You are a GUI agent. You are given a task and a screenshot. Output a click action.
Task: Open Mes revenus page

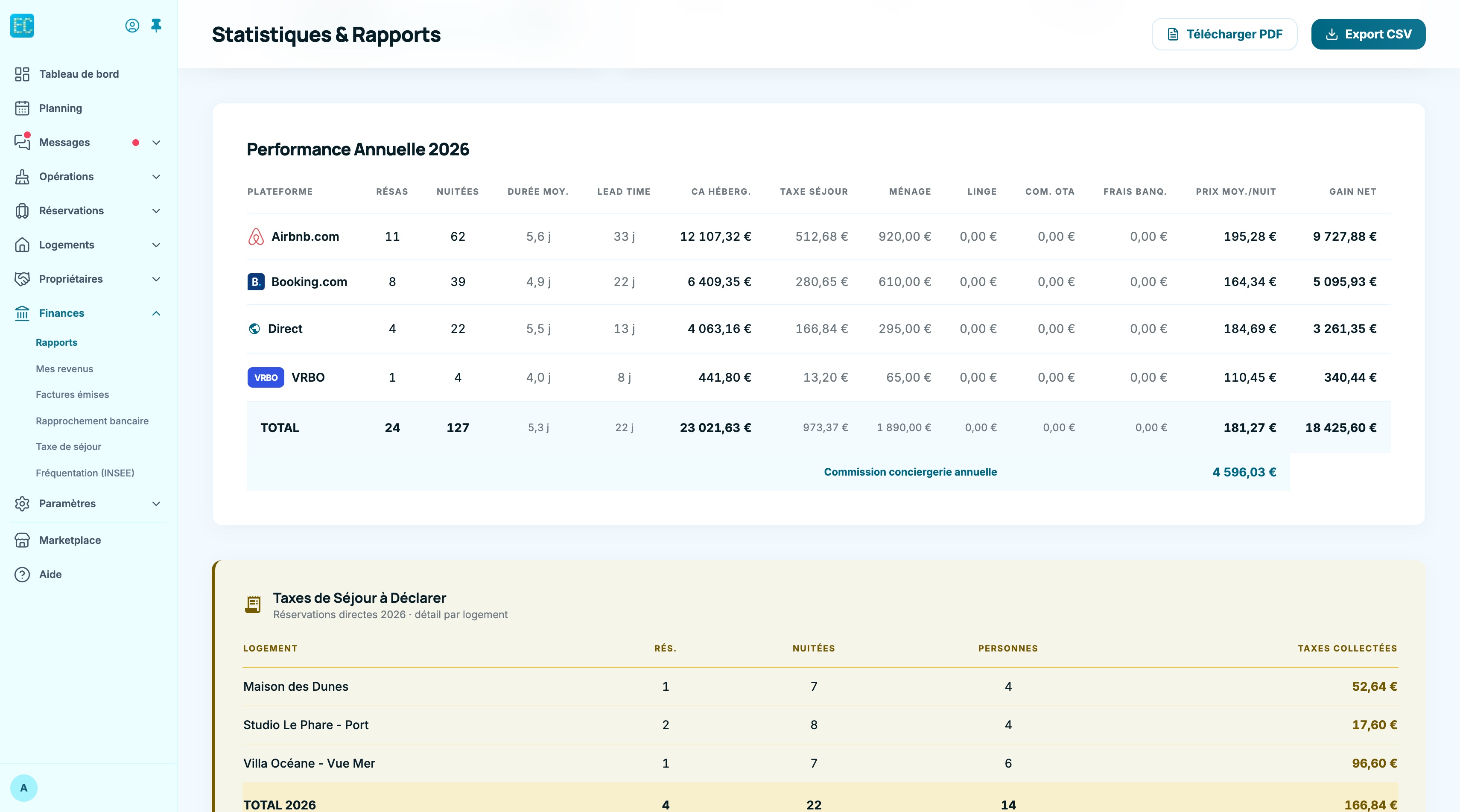pyautogui.click(x=64, y=369)
